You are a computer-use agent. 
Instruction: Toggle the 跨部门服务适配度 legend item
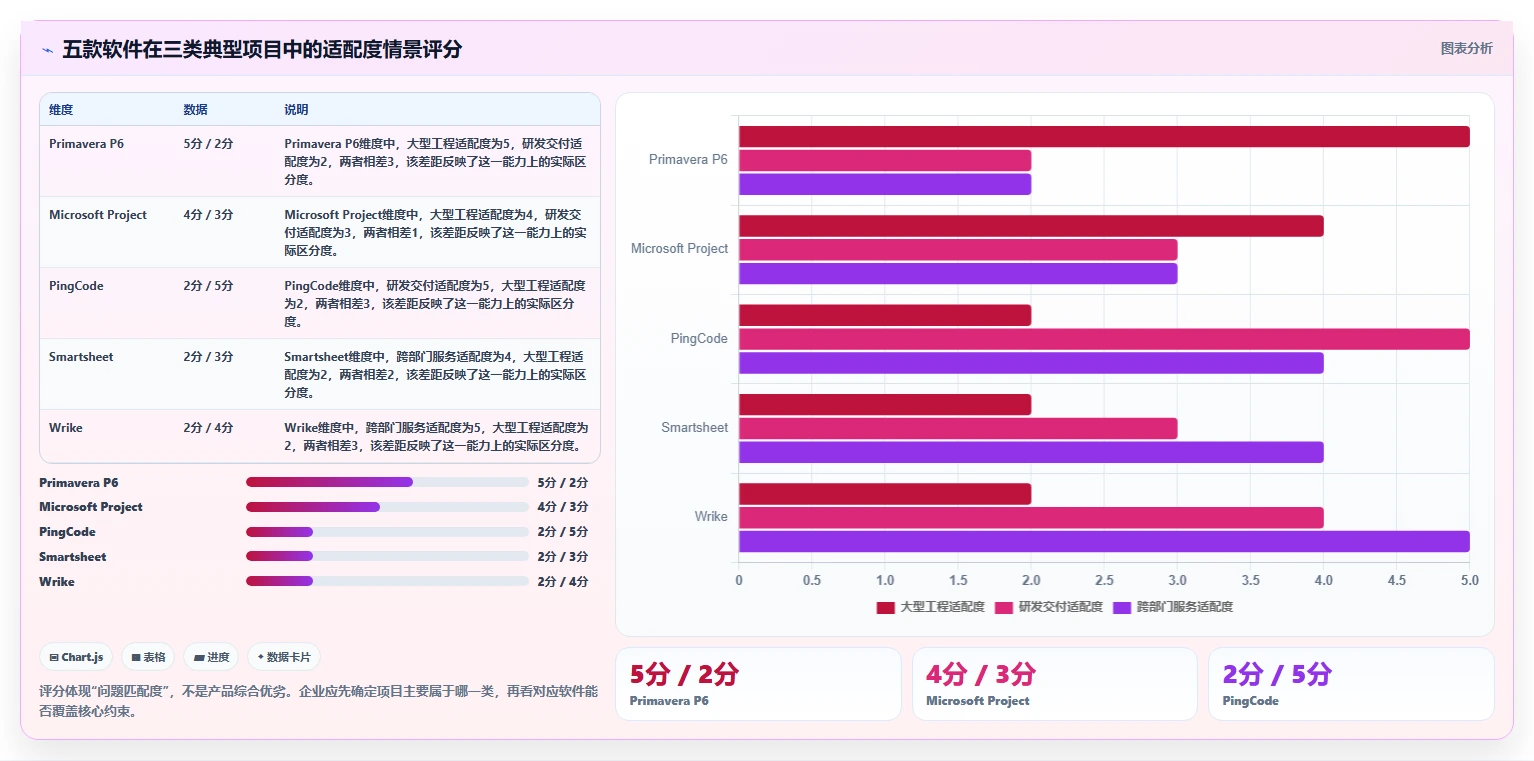coord(1172,607)
